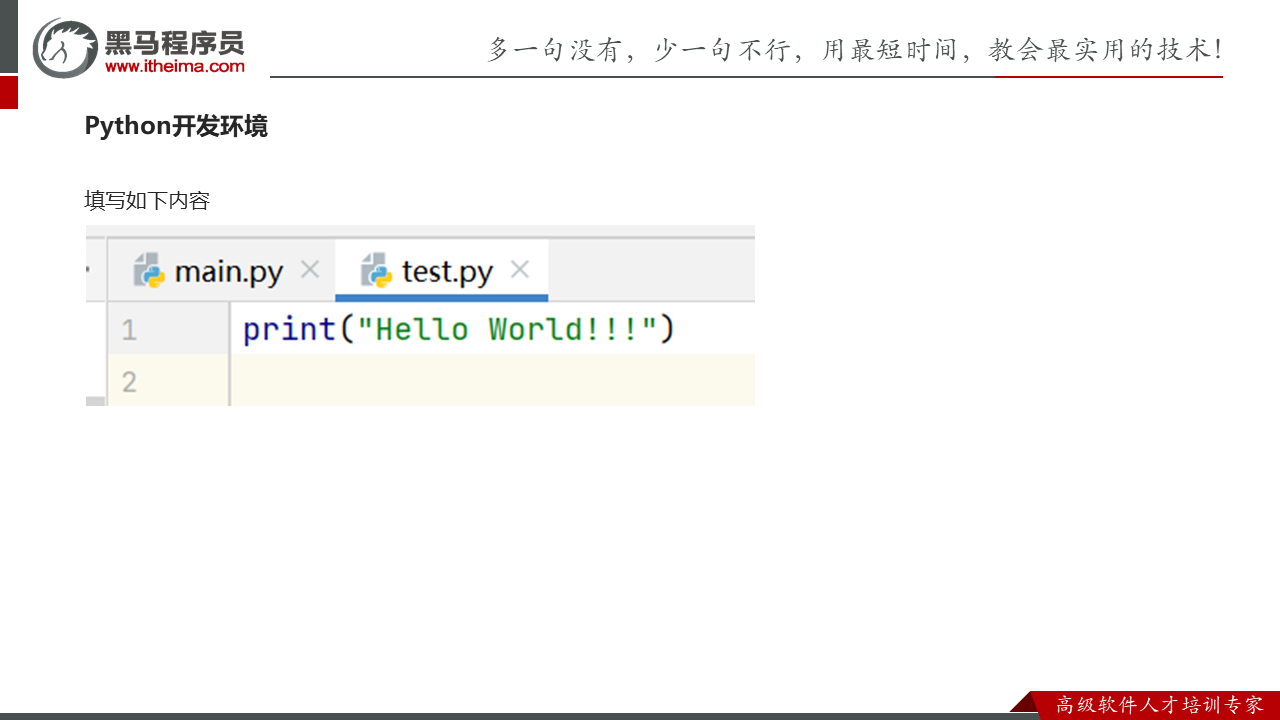Select the test.py tab label
The image size is (1280, 720).
coord(447,272)
